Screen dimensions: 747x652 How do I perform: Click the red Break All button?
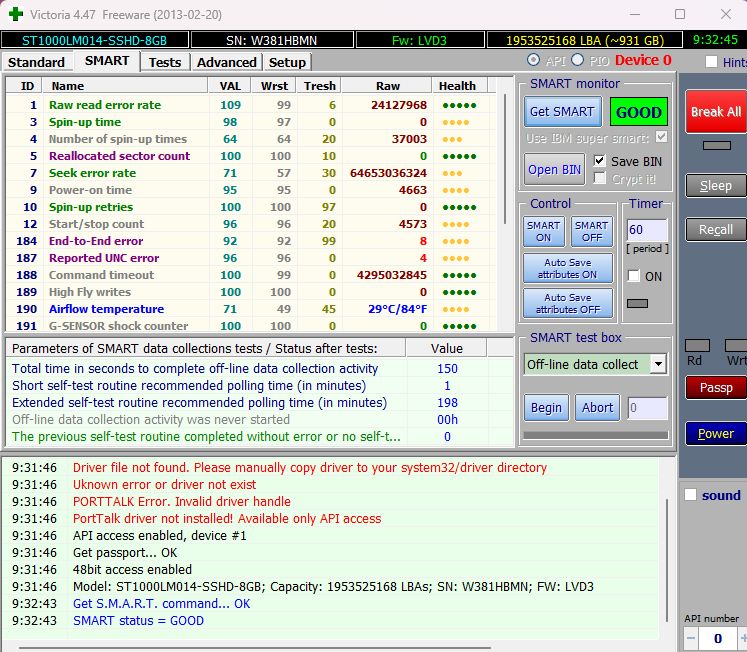coord(716,111)
